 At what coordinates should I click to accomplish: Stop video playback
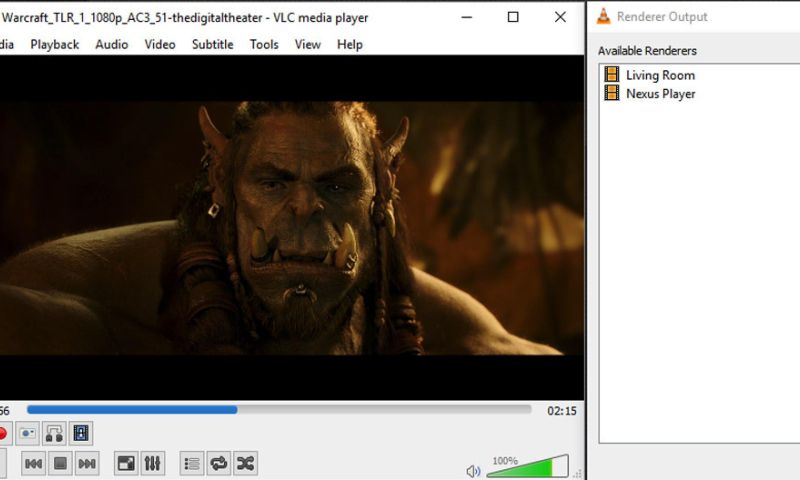pyautogui.click(x=60, y=463)
